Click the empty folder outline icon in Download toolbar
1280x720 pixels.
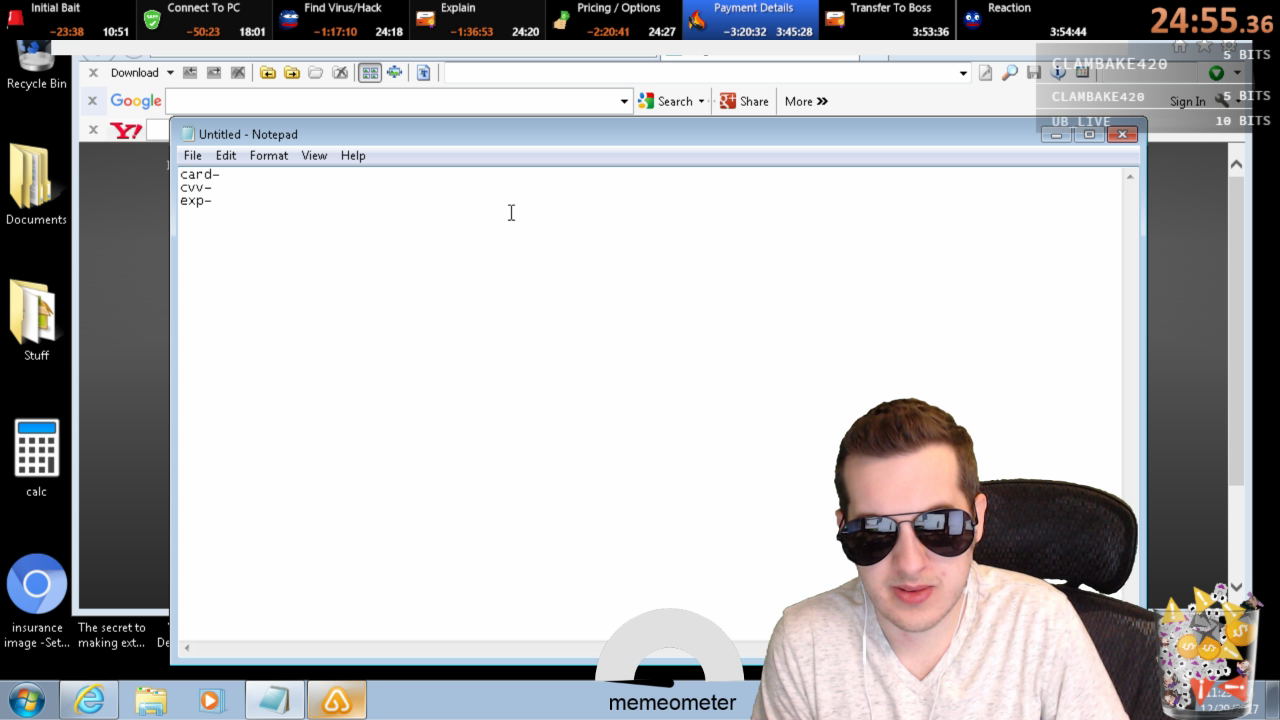[x=316, y=73]
